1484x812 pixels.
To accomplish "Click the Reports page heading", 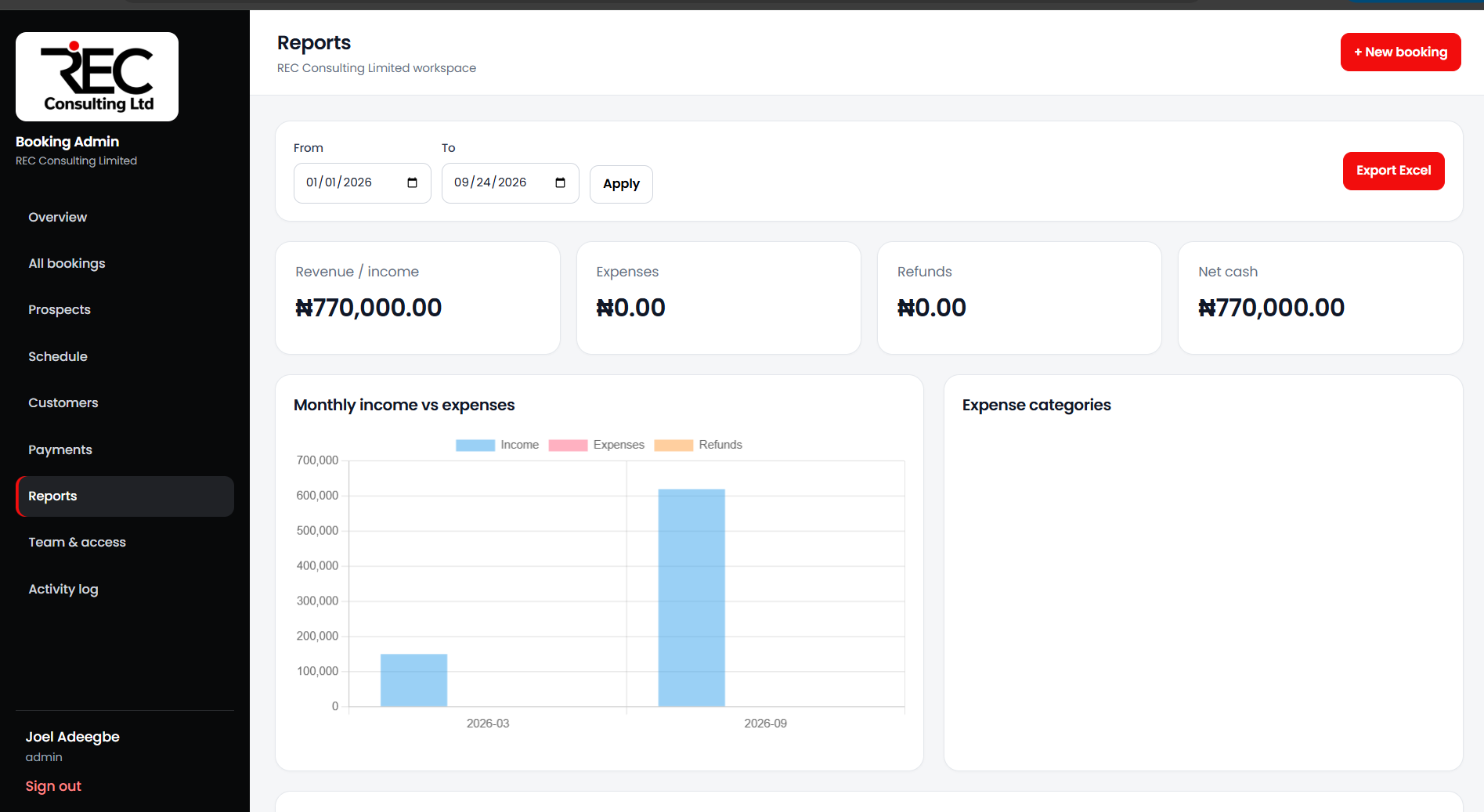I will (x=314, y=42).
